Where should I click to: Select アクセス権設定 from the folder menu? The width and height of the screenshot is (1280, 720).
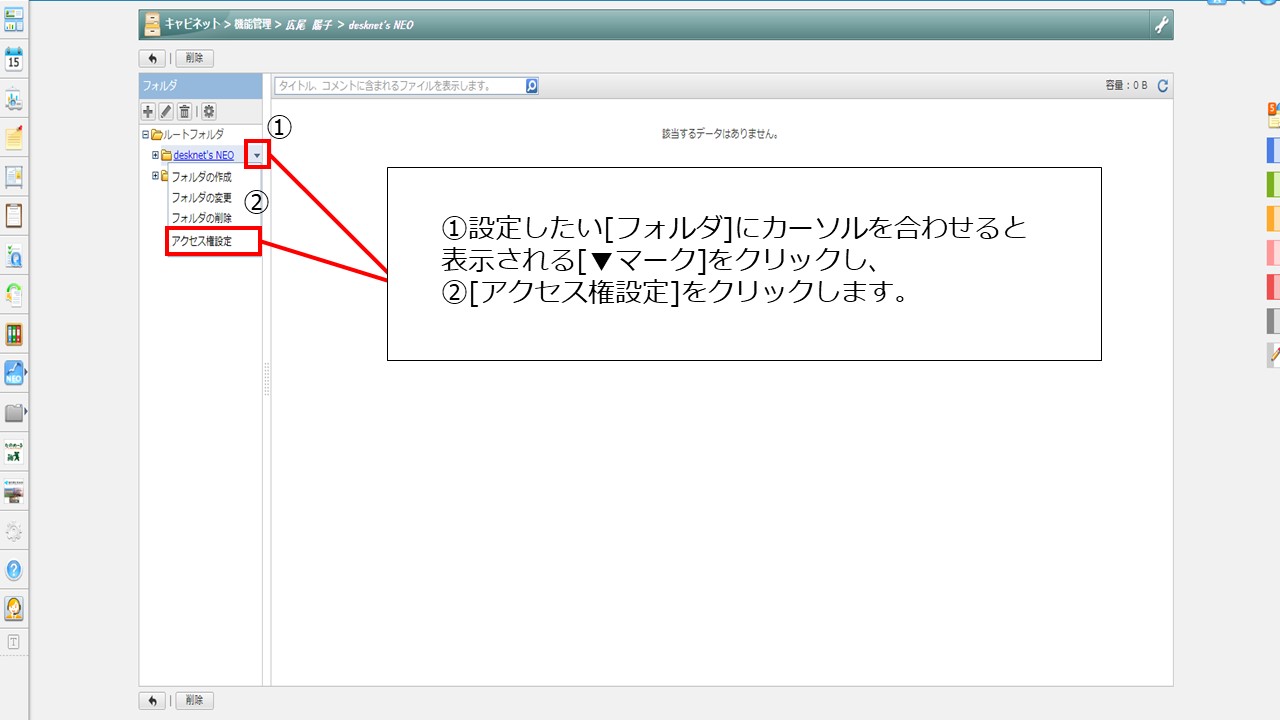pos(201,241)
